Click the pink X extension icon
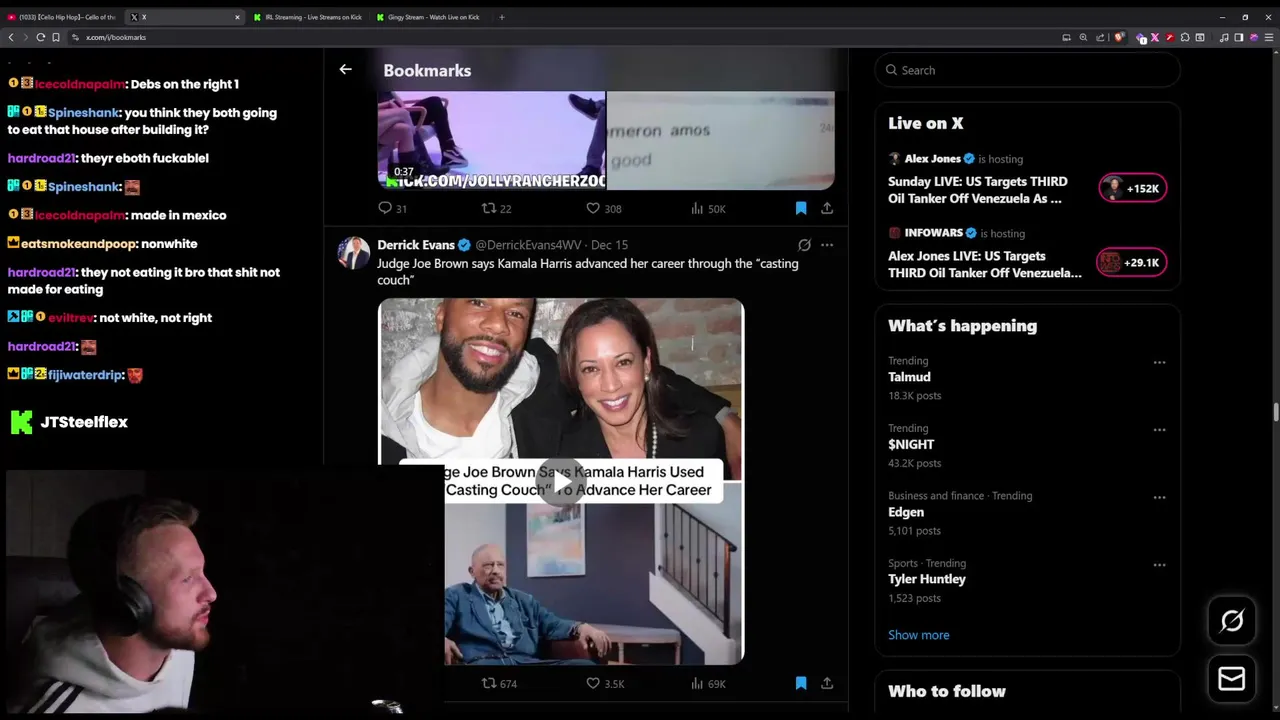 coord(1155,37)
